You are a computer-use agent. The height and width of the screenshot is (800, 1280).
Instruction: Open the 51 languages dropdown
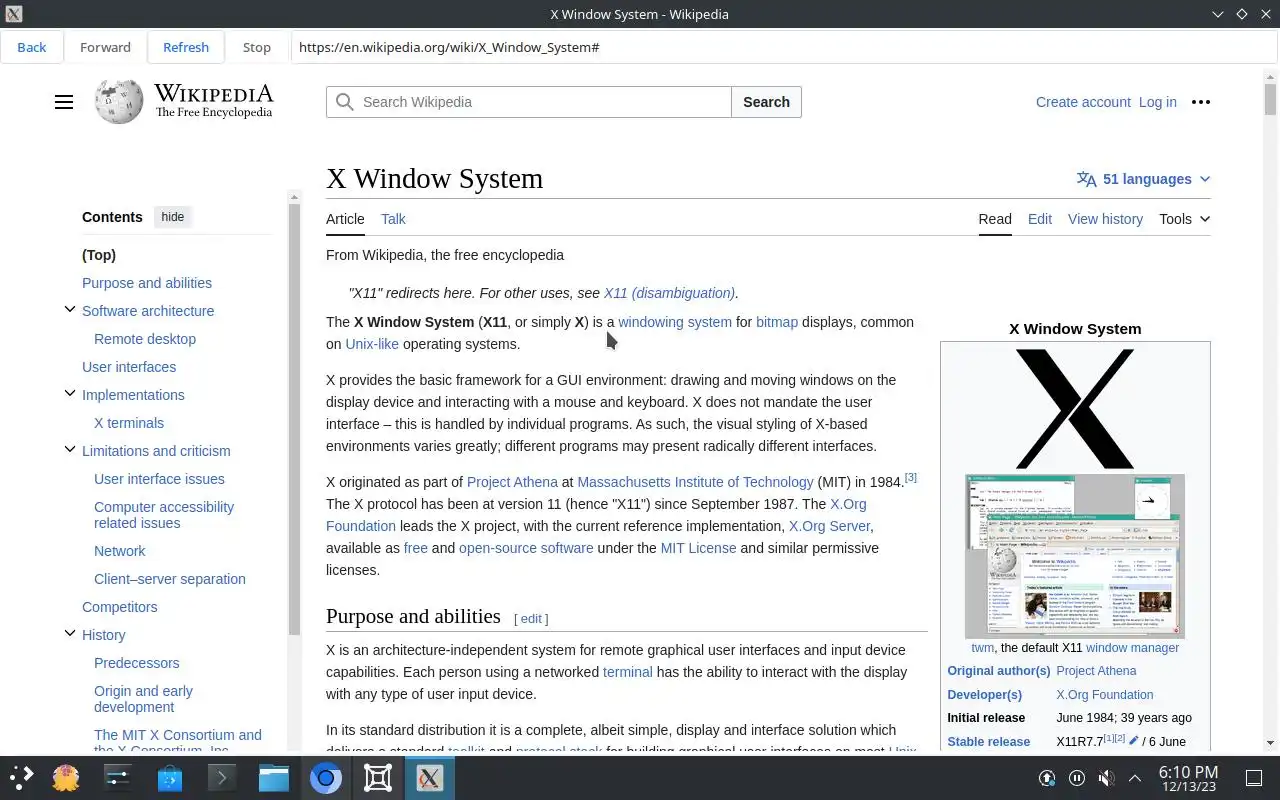[1143, 179]
